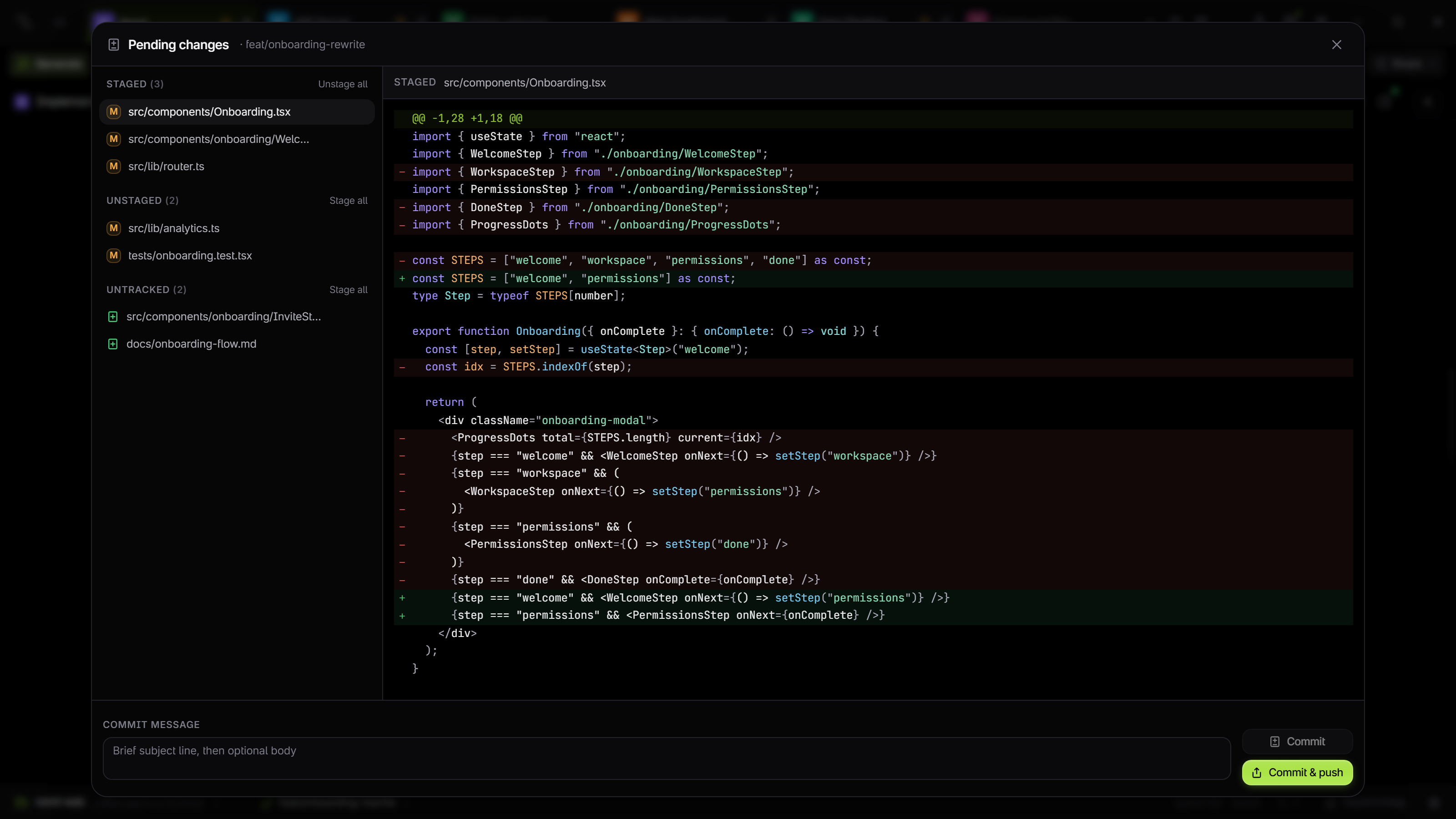Click the modified badge on onboarding.test.tsx
Viewport: 1456px width, 819px height.
(114, 255)
